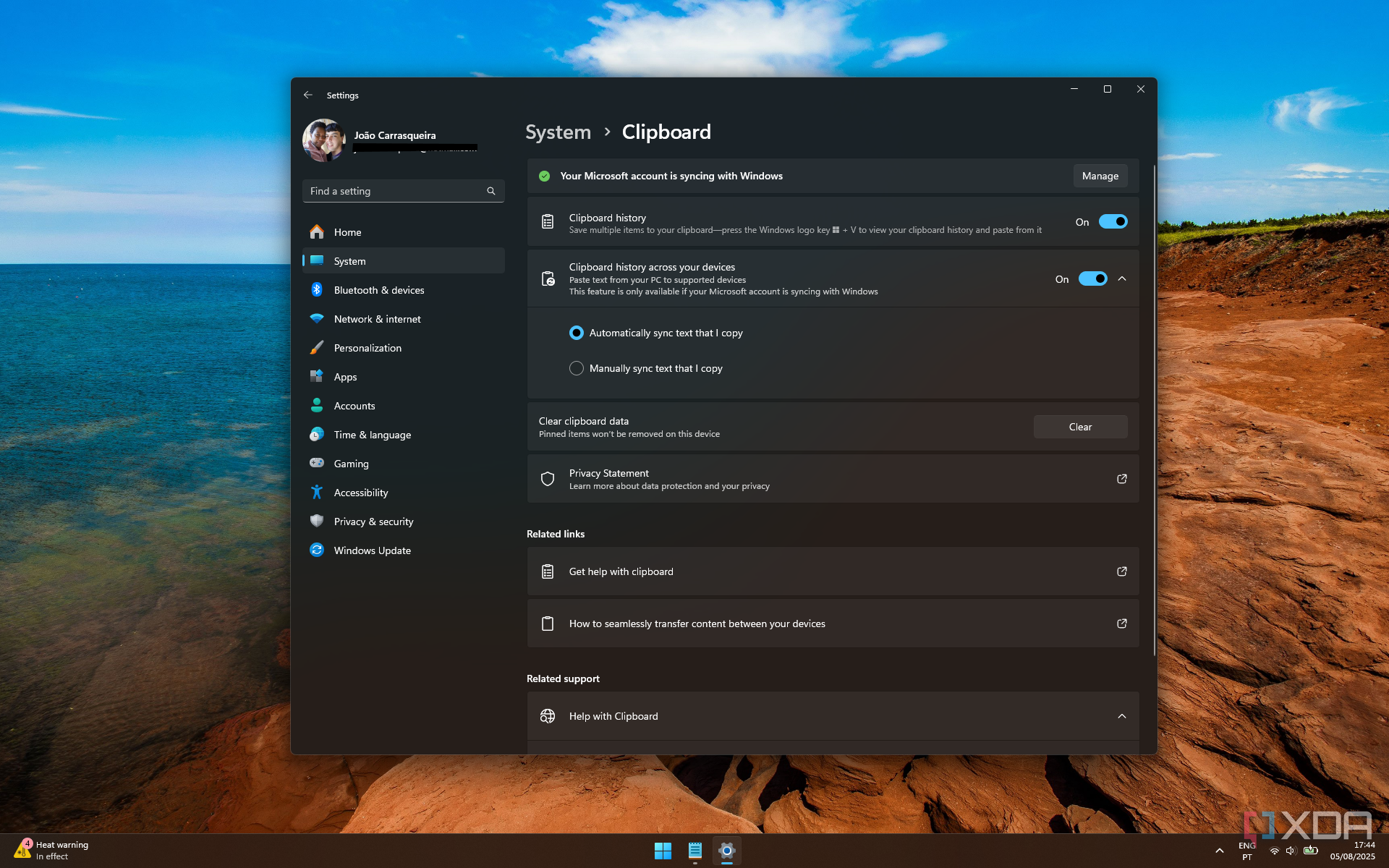Click the Windows Start button on taskbar

coord(663,851)
